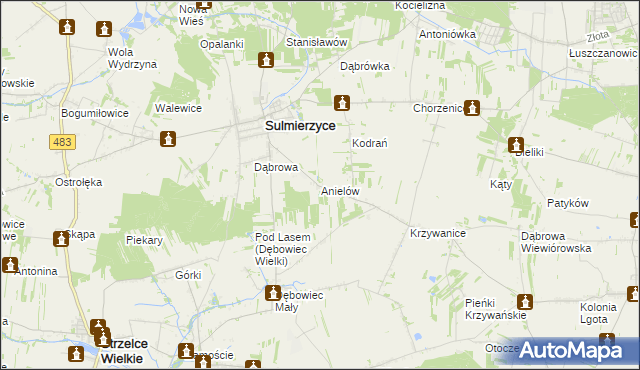This screenshot has height=370, width=640.
Task: Click the Kolonia Lgota label
Action: click(598, 313)
